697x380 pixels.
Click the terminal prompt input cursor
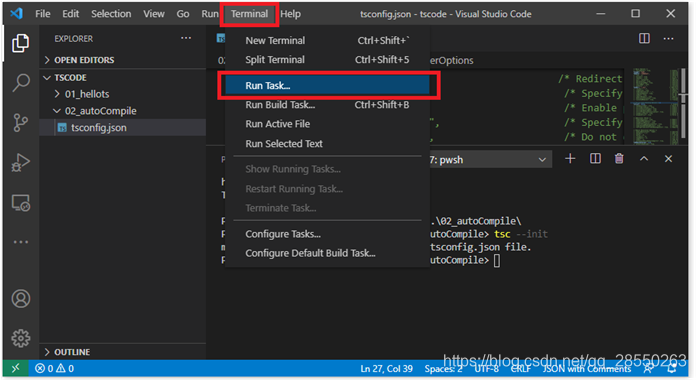coord(497,260)
